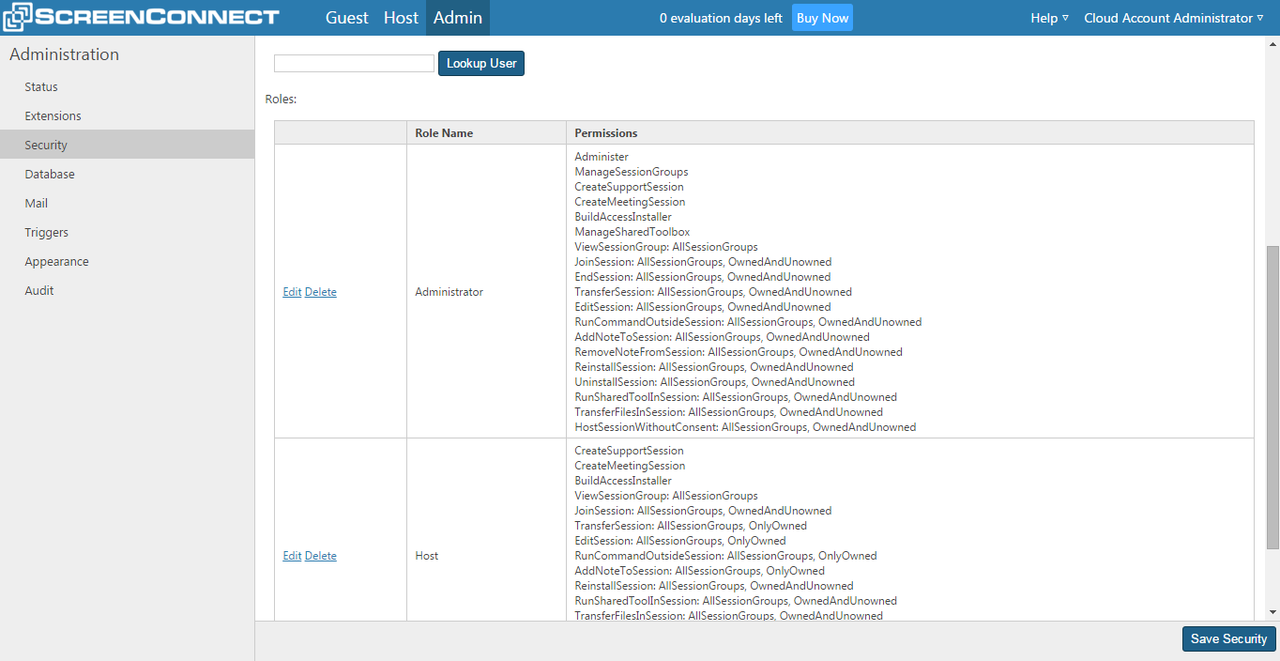Open the Audit page

tap(39, 290)
